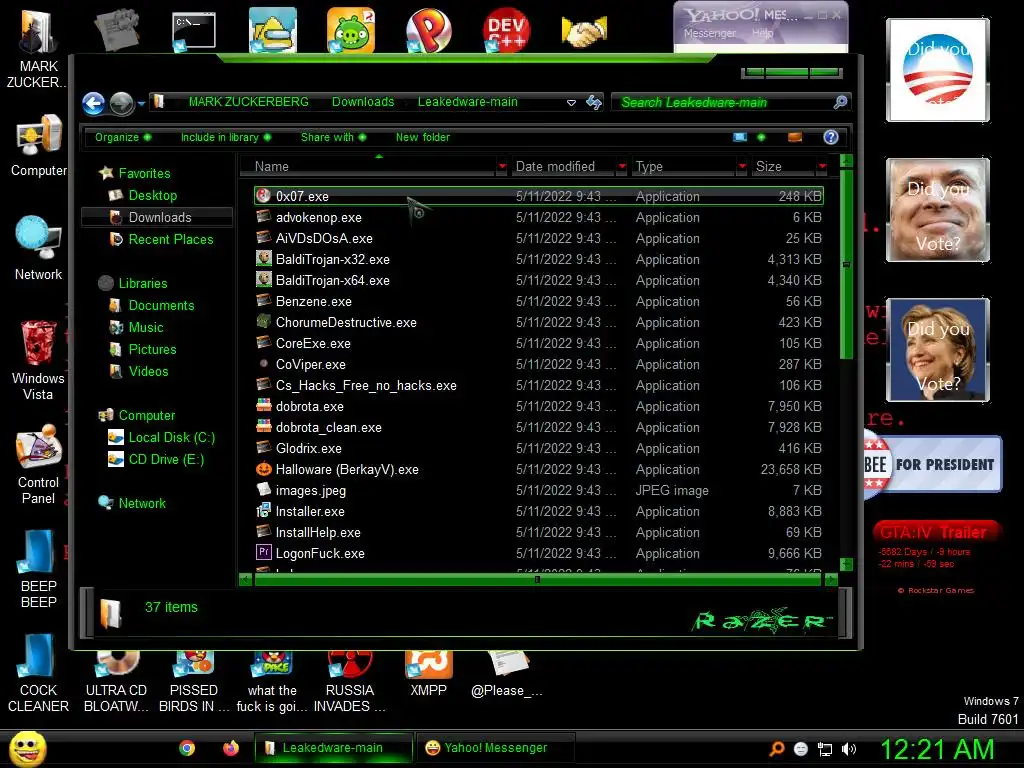
Task: Open the Name column filter dropdown
Action: pyautogui.click(x=502, y=167)
